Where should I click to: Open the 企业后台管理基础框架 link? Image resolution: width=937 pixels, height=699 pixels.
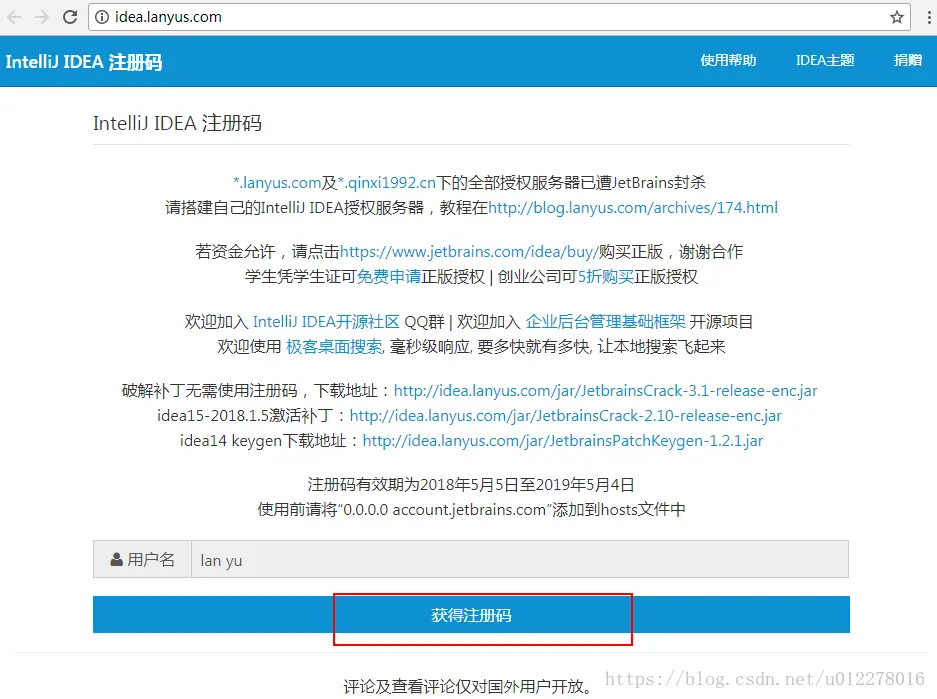tap(605, 321)
